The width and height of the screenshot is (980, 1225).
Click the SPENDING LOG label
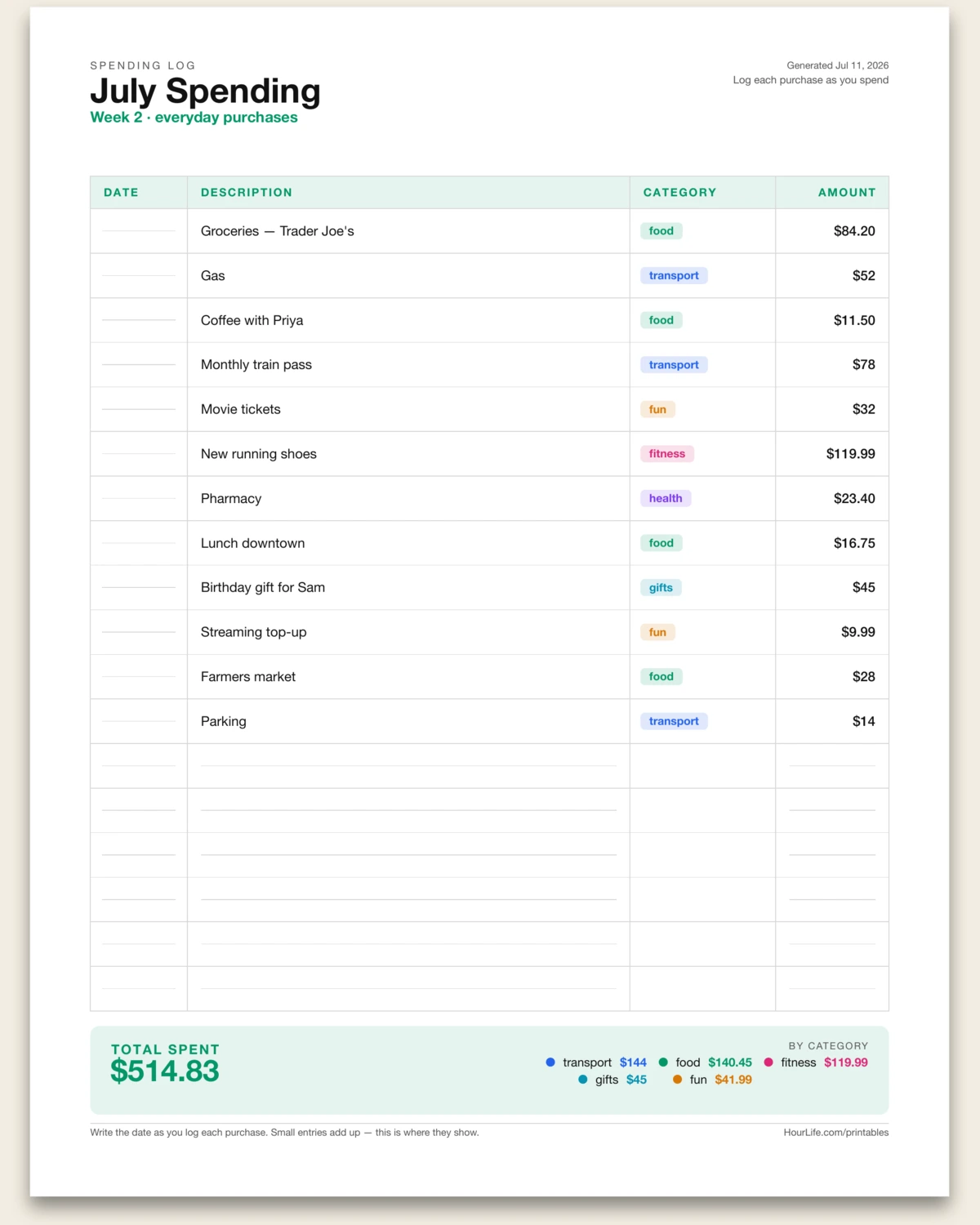pyautogui.click(x=143, y=65)
